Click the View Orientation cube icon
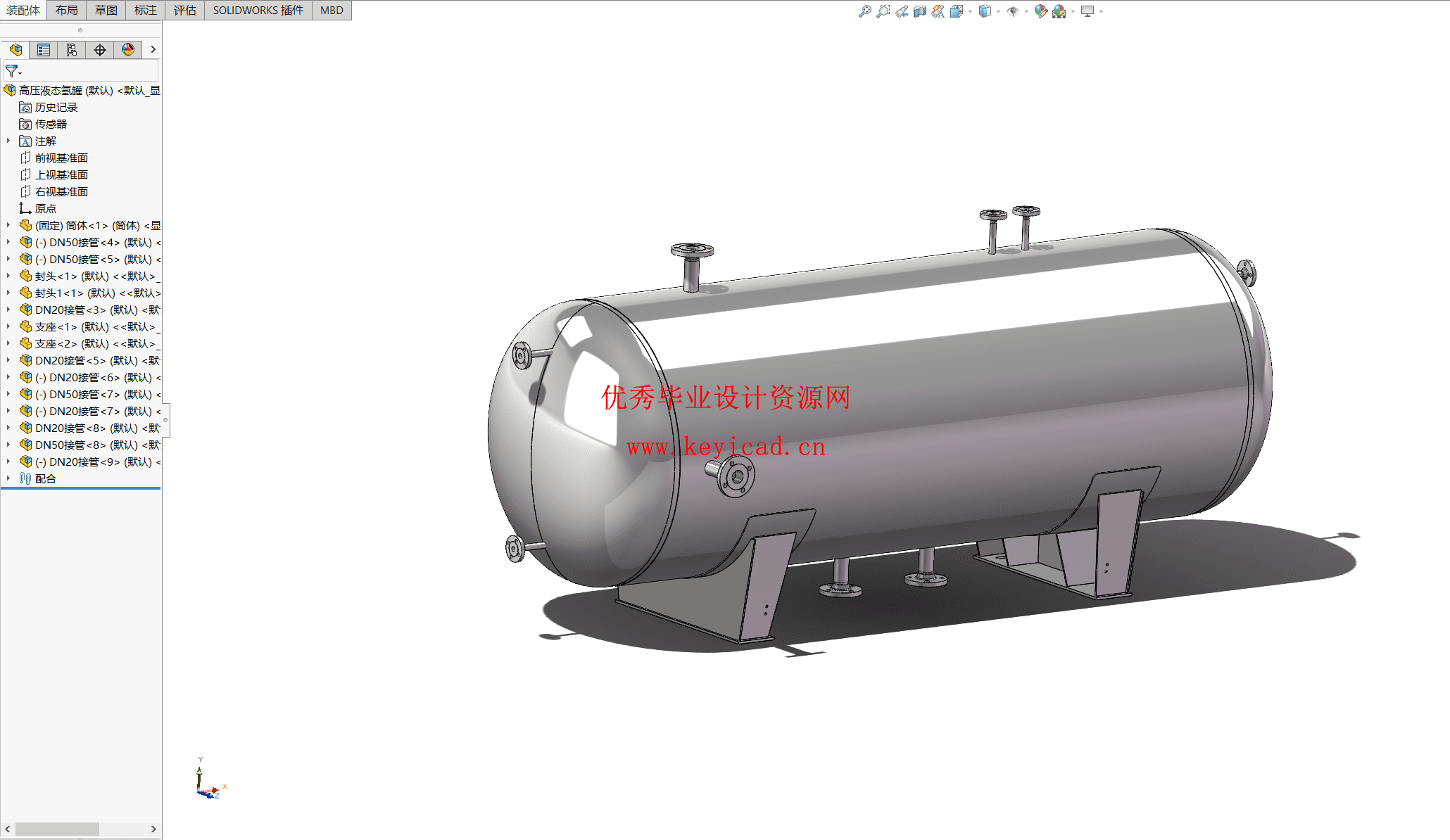The width and height of the screenshot is (1450, 840). (956, 11)
